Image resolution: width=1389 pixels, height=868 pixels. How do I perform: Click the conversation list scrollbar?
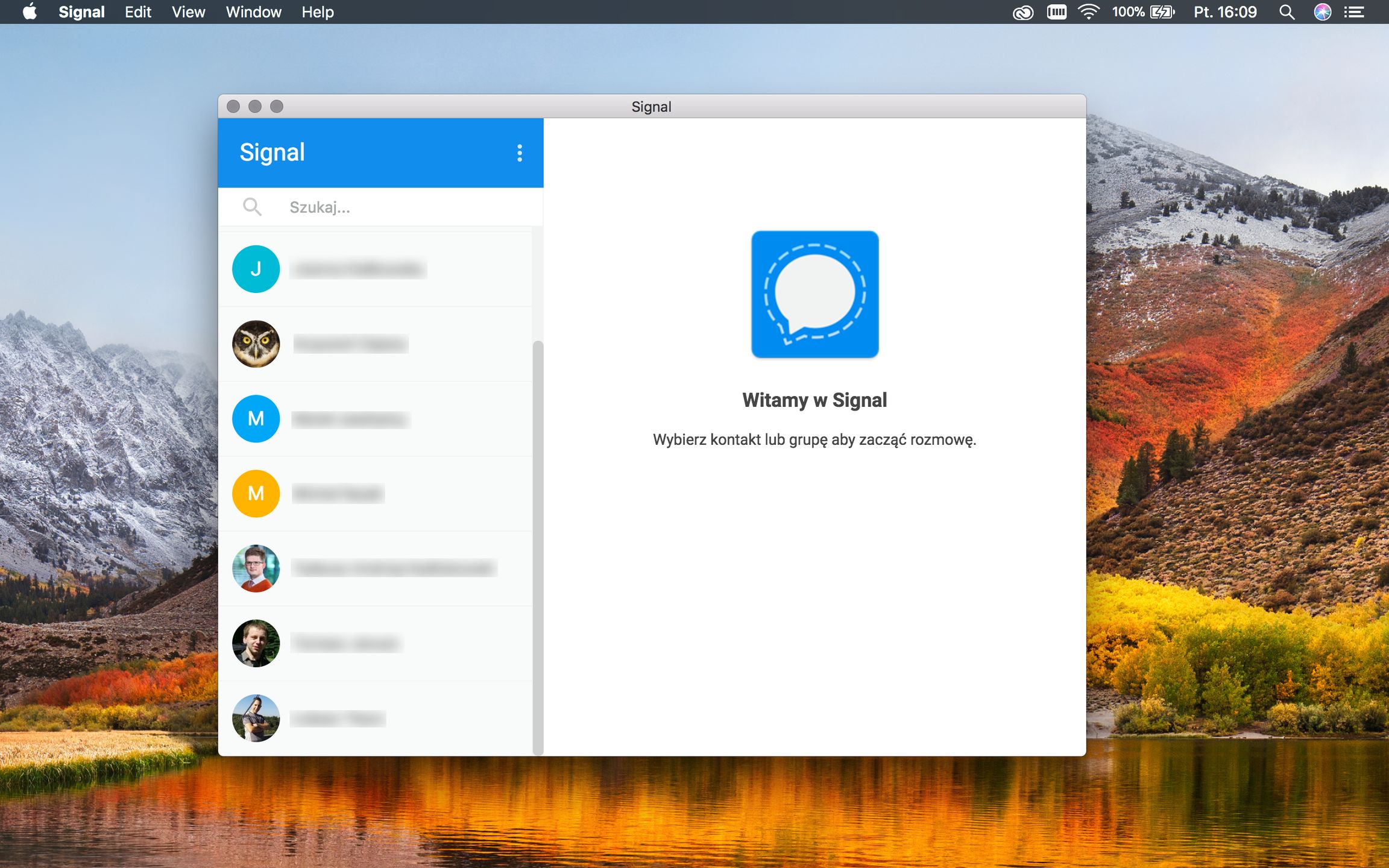(538, 546)
